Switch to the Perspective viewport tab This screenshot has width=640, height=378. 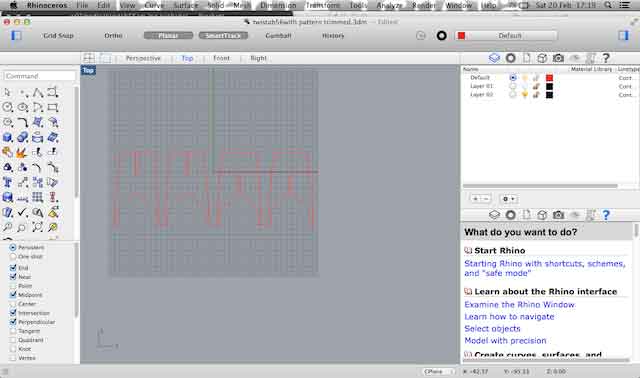click(x=143, y=58)
